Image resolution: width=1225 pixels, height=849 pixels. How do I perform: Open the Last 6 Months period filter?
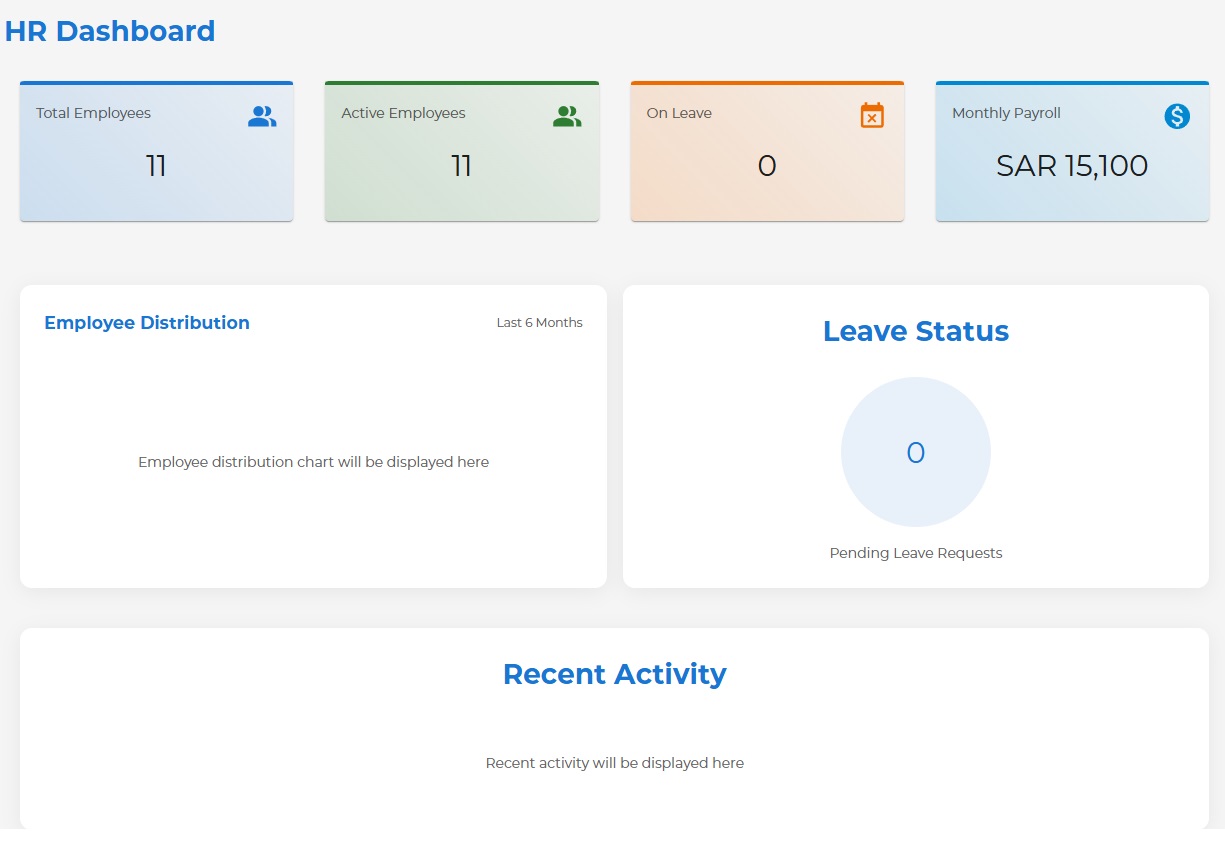(539, 322)
